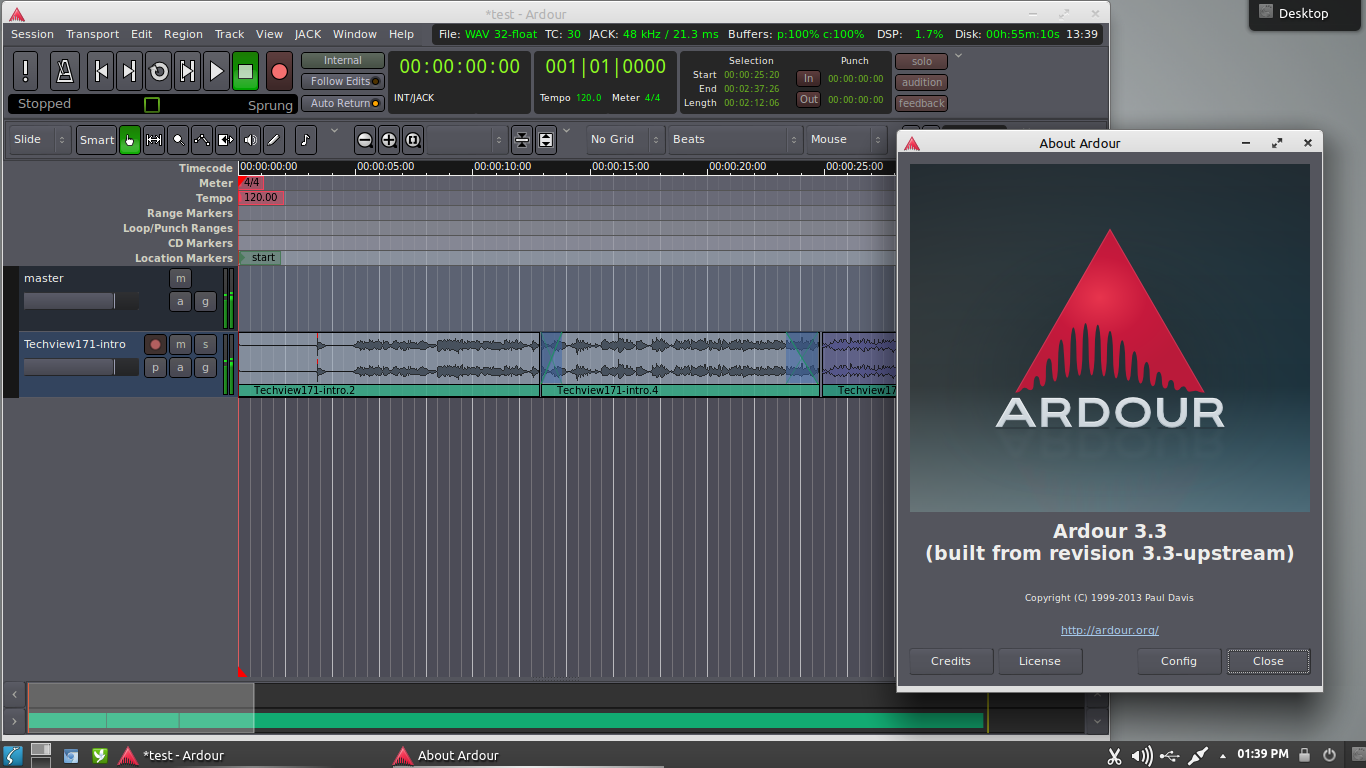Expand track heights

click(x=546, y=140)
